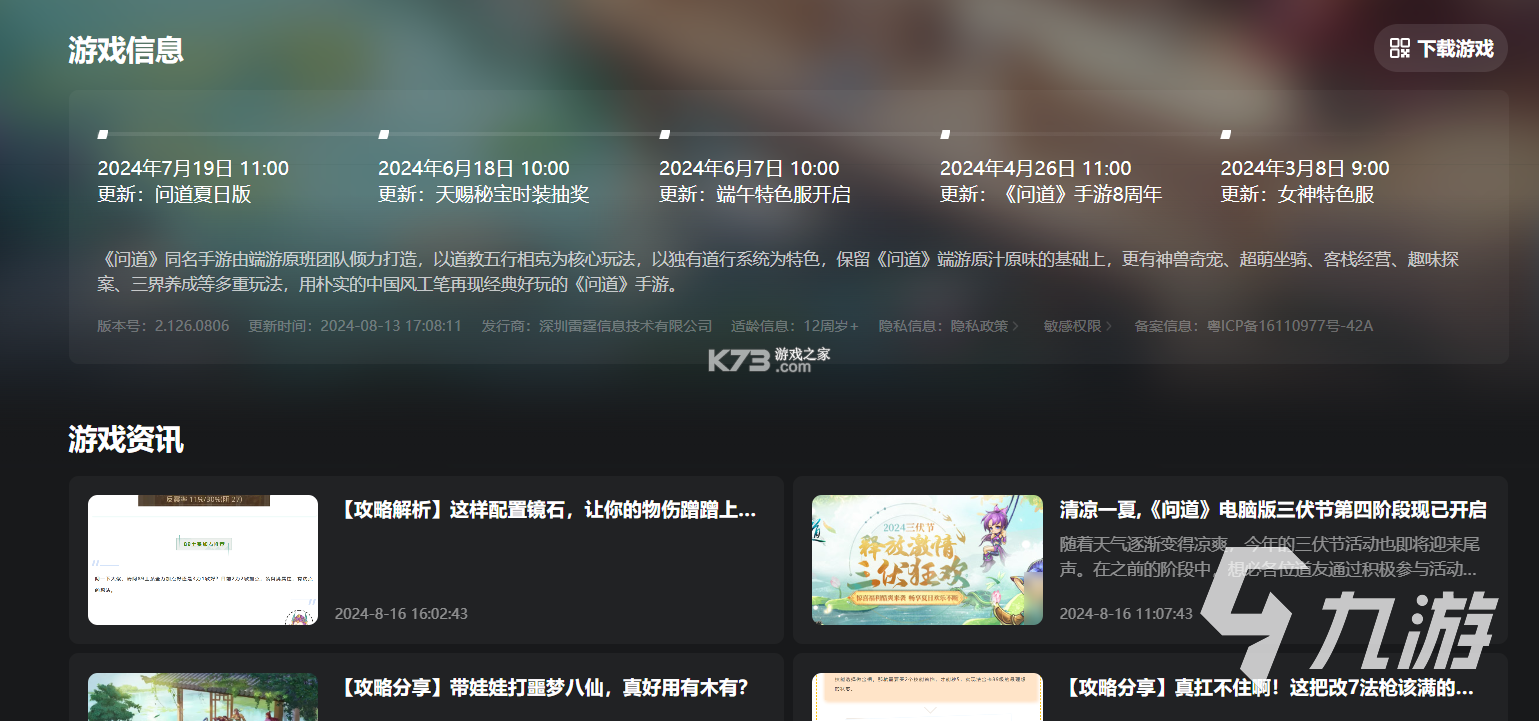
Task: Select the 2024年7月19日 11:00 timeline marker
Action: [x=102, y=134]
